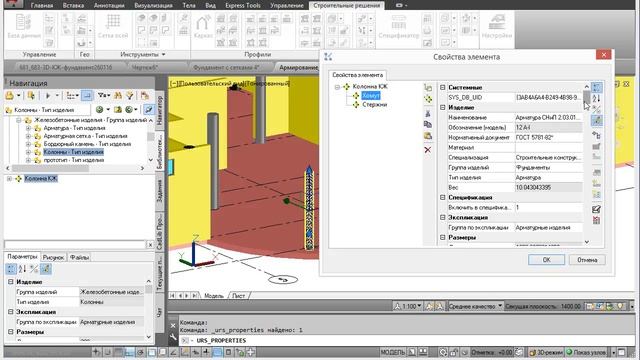Switch to the Главная ribbon tab
The height and width of the screenshot is (360, 640).
coord(42,5)
